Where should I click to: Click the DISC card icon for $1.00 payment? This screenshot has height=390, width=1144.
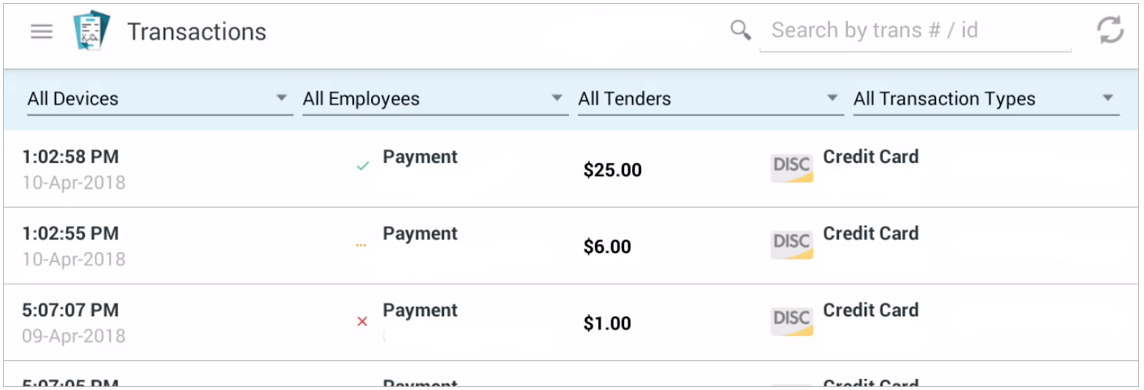(792, 321)
